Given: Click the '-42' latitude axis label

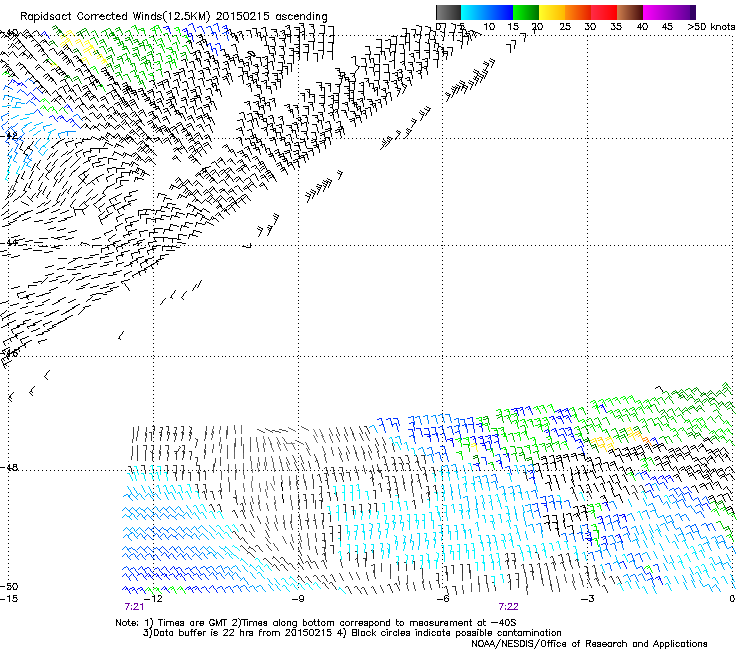Looking at the screenshot, I should (x=9, y=135).
